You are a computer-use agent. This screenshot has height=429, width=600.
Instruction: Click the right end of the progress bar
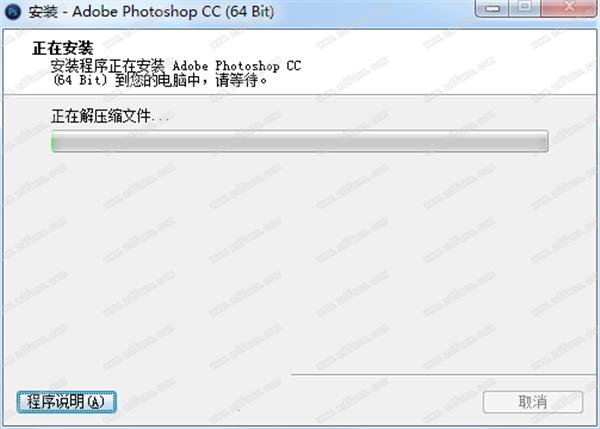click(544, 141)
